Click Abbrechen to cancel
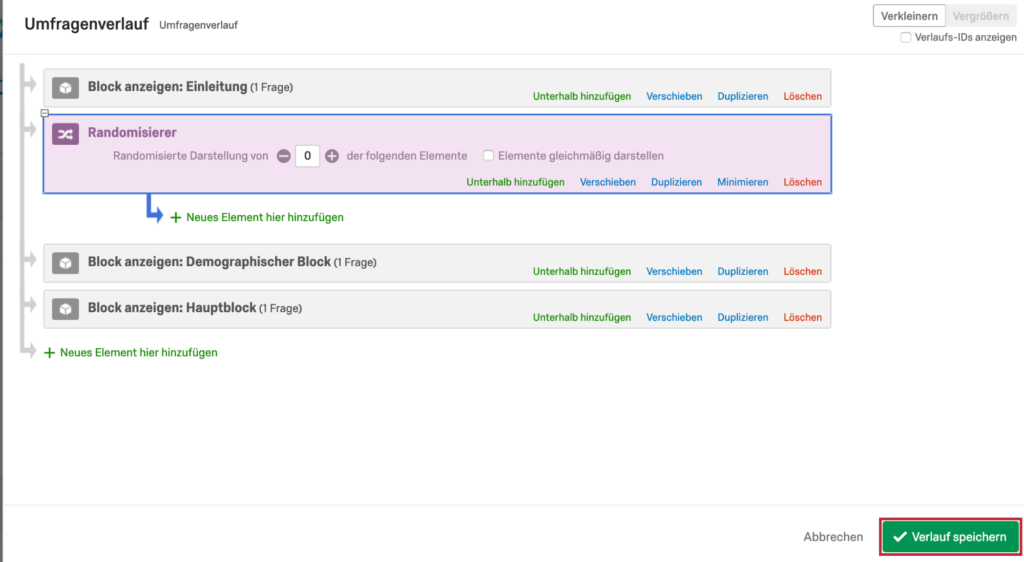The height and width of the screenshot is (562, 1024). pyautogui.click(x=833, y=537)
